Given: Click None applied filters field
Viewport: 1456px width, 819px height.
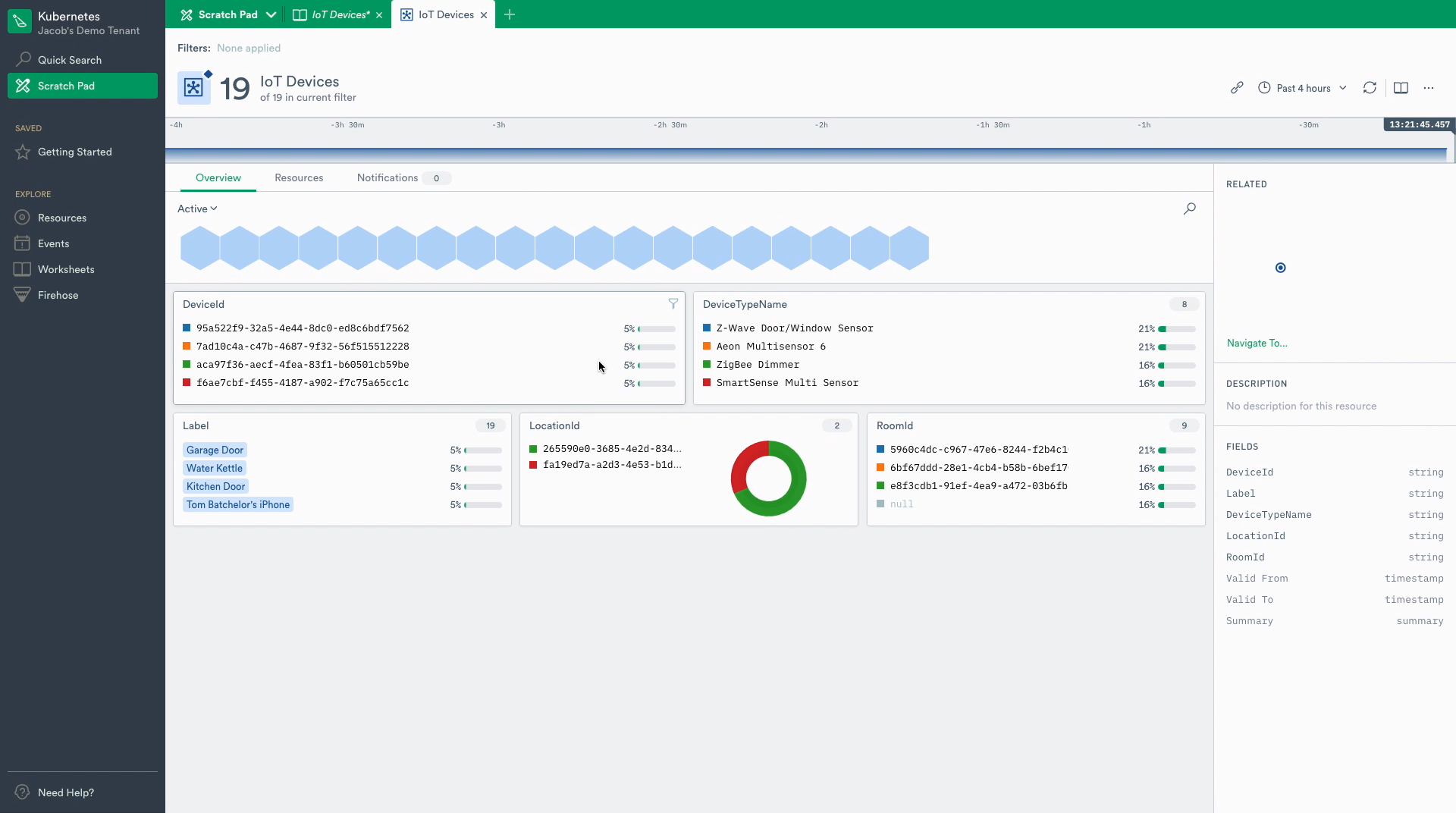Looking at the screenshot, I should point(249,48).
